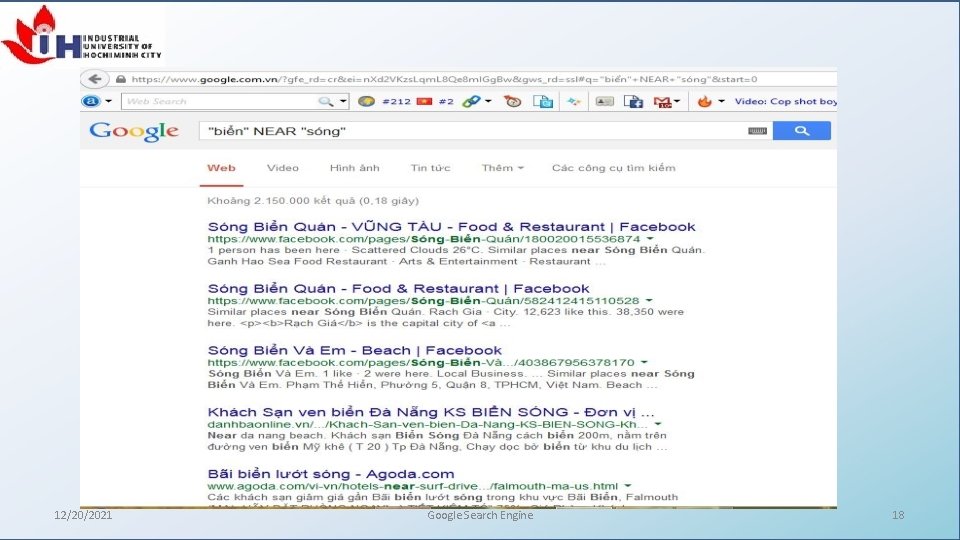
Task: Open the arrow beside the Sóng-Biển-Quán/582412415110528 URL
Action: 648,301
